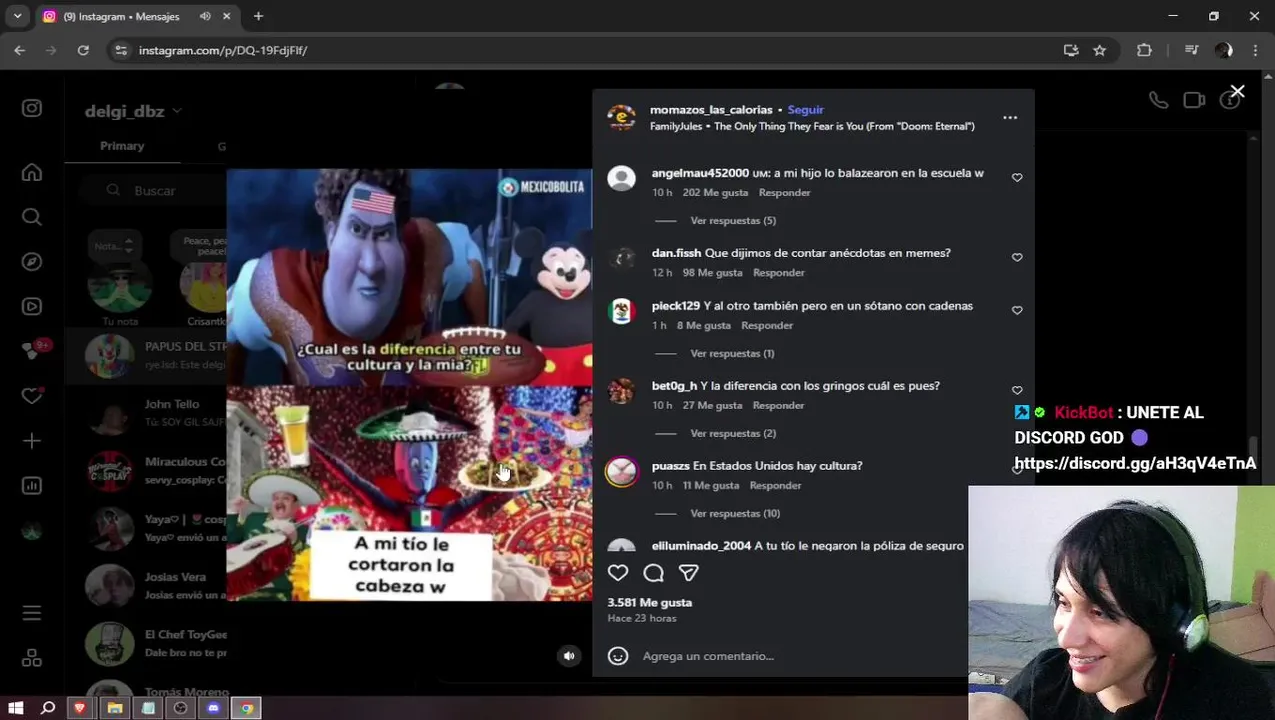Image resolution: width=1275 pixels, height=720 pixels.
Task: Open the Chrome three-dot menu
Action: 1255,50
